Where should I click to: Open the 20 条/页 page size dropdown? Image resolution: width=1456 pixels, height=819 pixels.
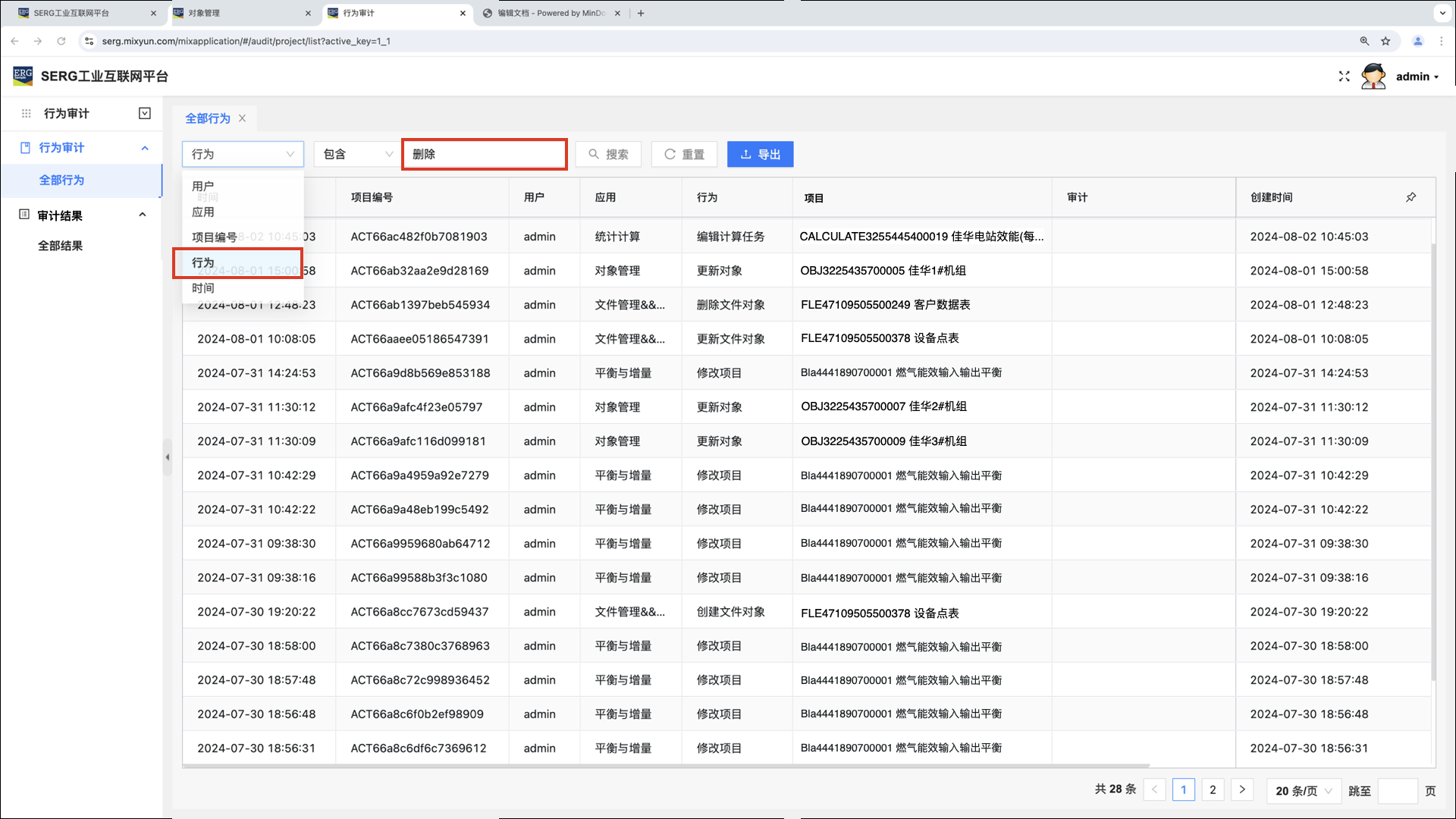click(1304, 791)
